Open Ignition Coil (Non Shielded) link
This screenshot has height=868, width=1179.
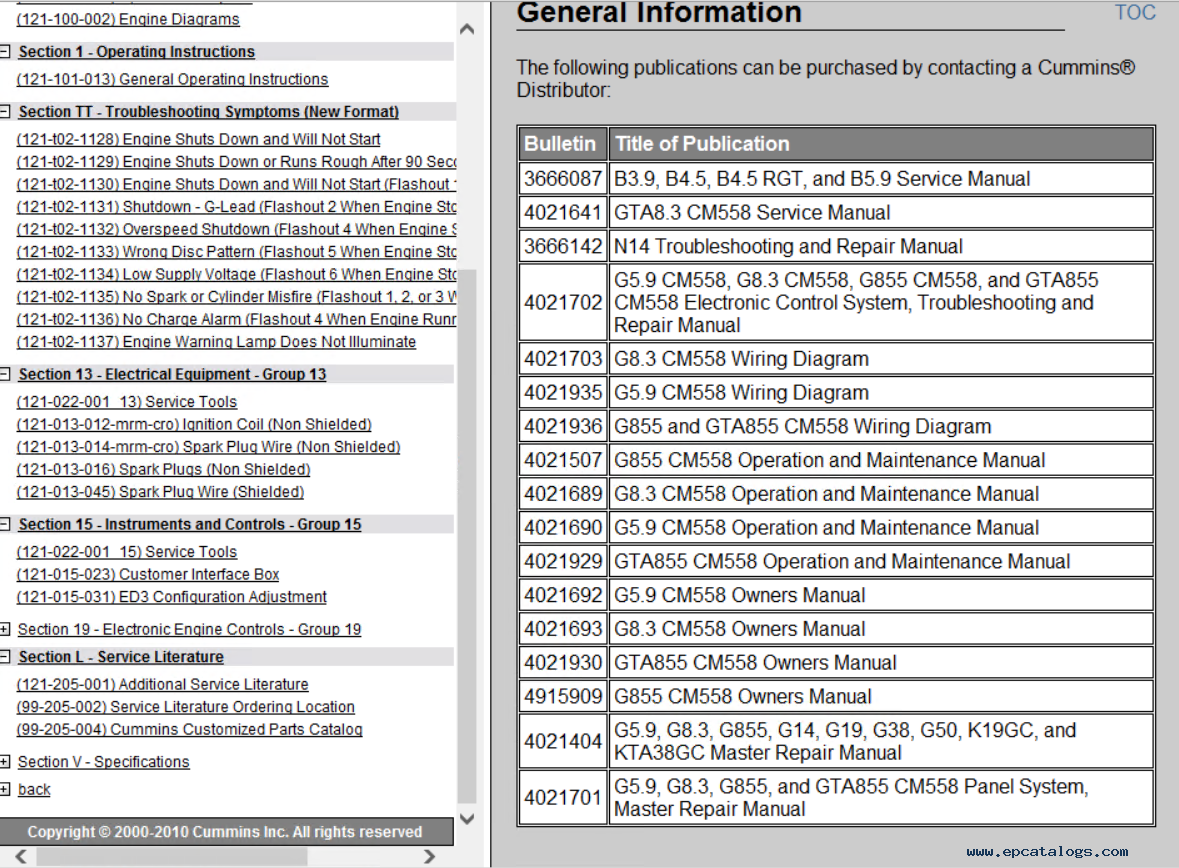click(194, 425)
